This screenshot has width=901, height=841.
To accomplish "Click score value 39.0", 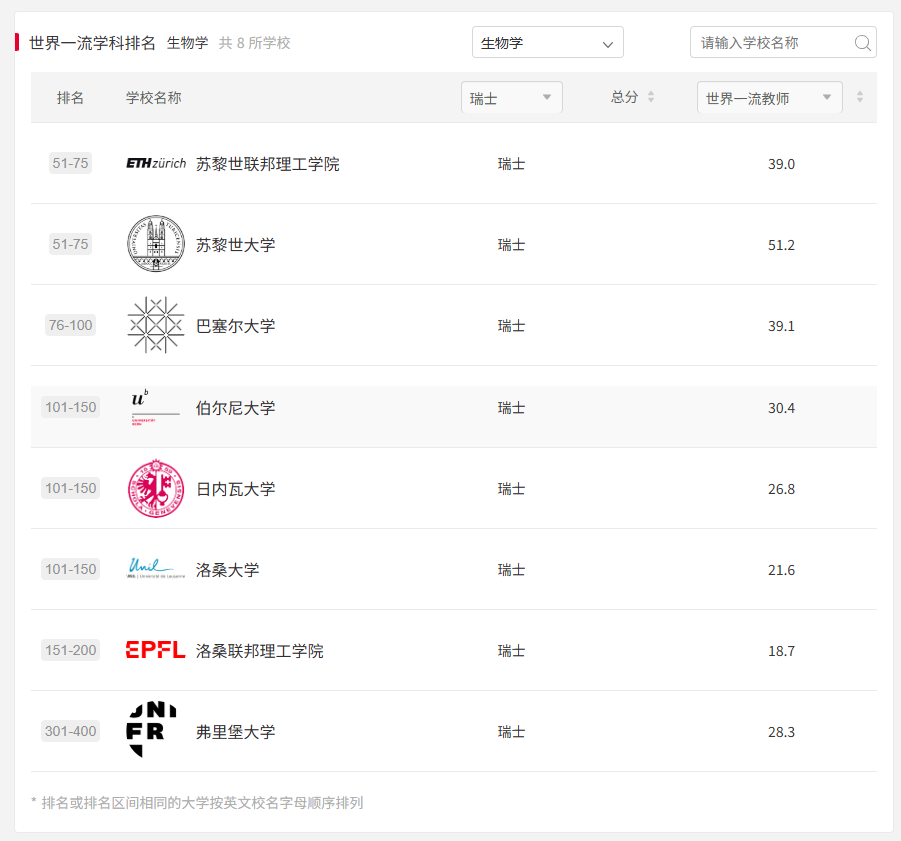I will click(781, 164).
